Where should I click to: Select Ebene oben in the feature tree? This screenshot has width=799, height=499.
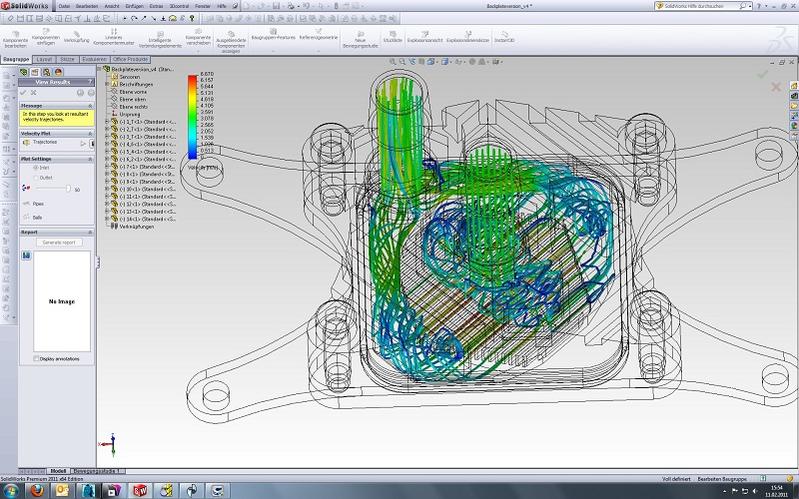[x=132, y=99]
